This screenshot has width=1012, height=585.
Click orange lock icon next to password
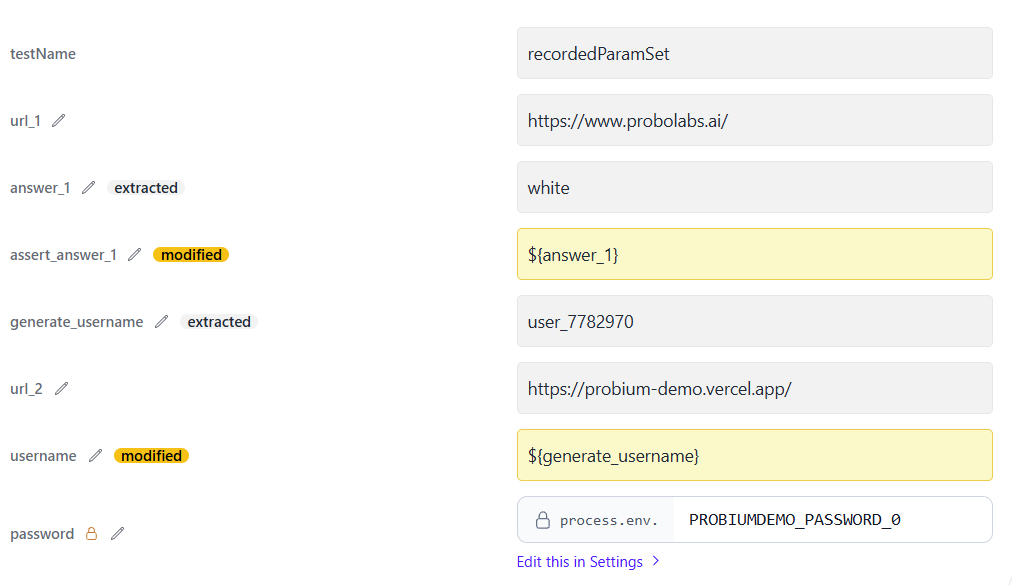pos(92,534)
